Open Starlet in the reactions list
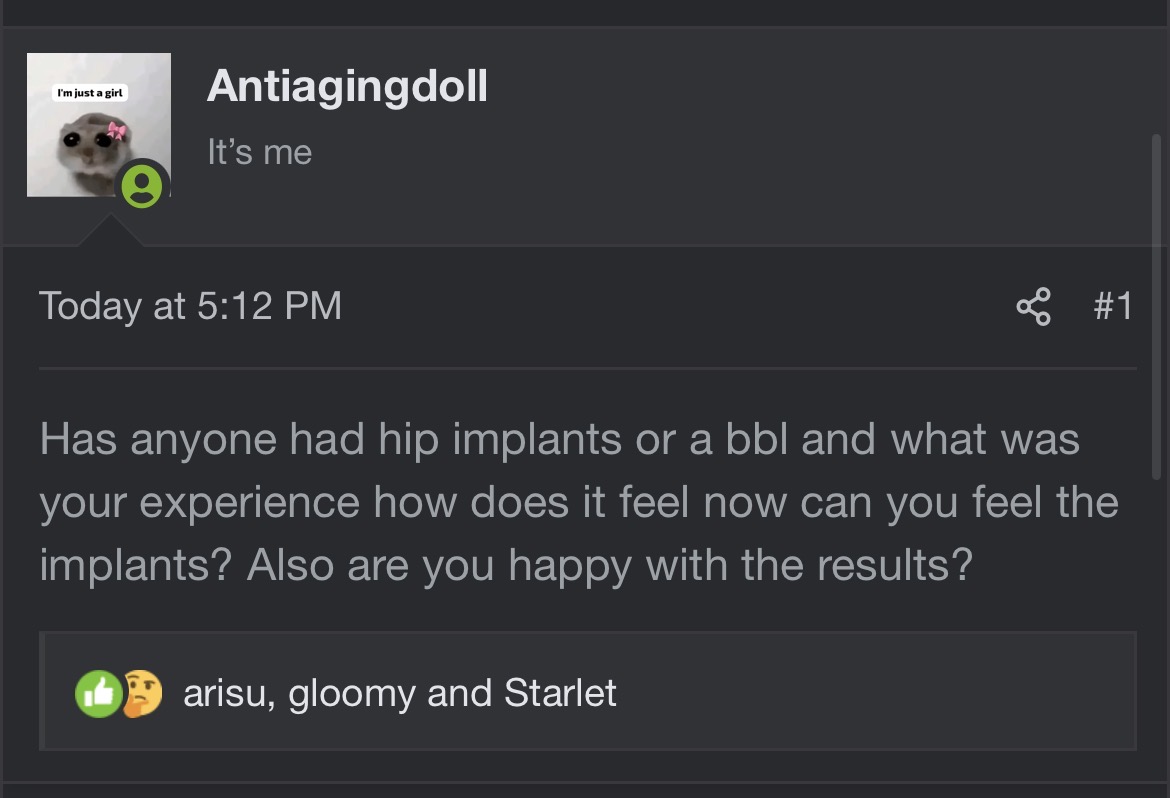The image size is (1170, 798). coord(560,693)
